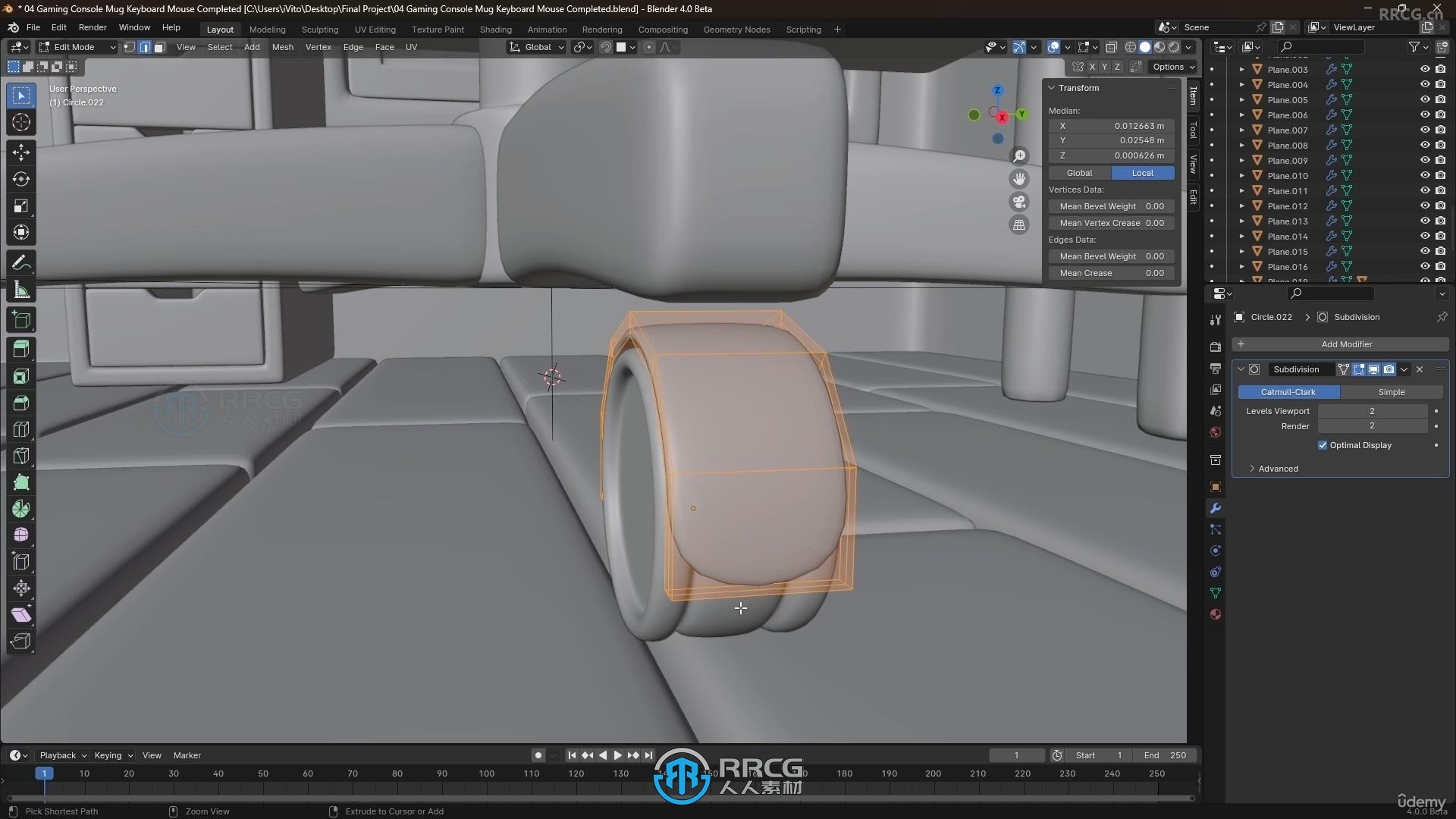Image resolution: width=1456 pixels, height=819 pixels.
Task: Open the View menu in header
Action: point(186,47)
